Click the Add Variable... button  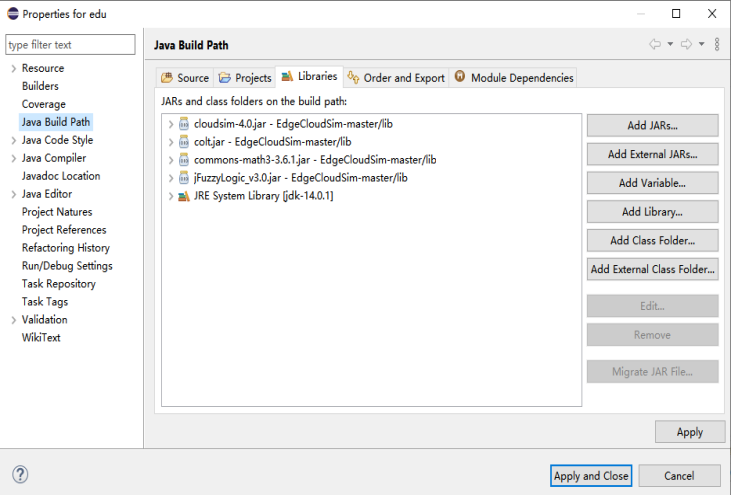tap(652, 183)
